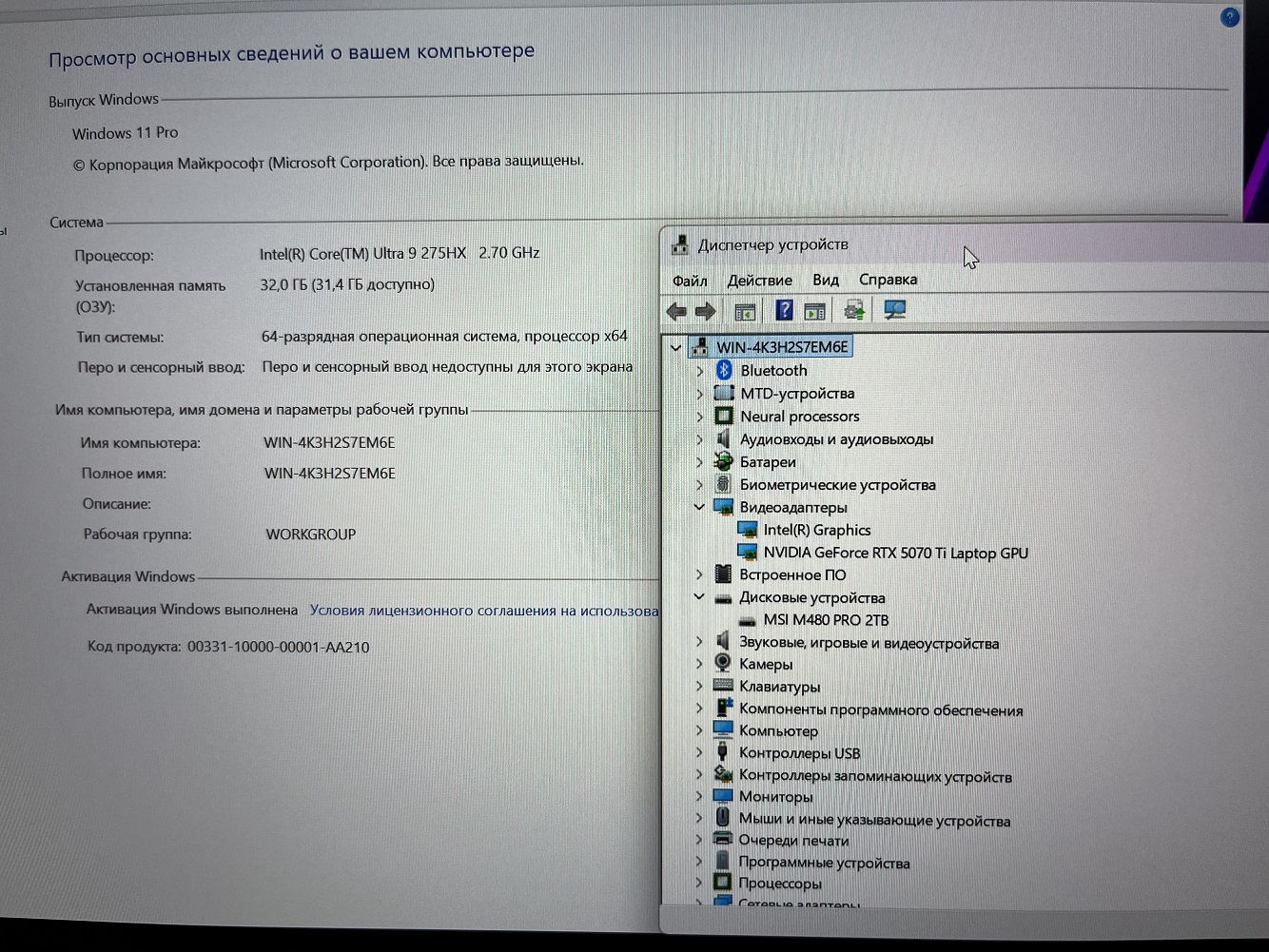
Task: Select the Видеоадаптеры display icon
Action: point(724,507)
